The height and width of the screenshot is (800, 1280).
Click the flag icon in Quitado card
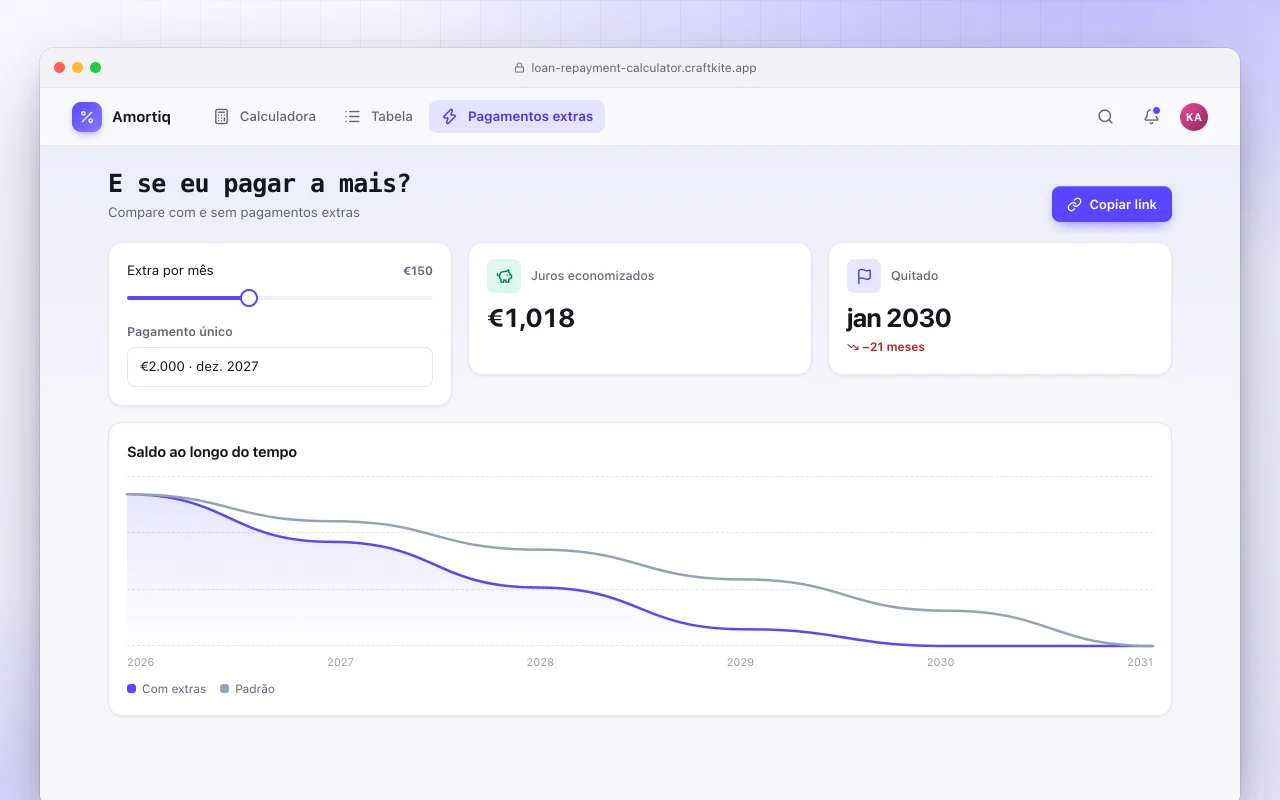(x=864, y=276)
